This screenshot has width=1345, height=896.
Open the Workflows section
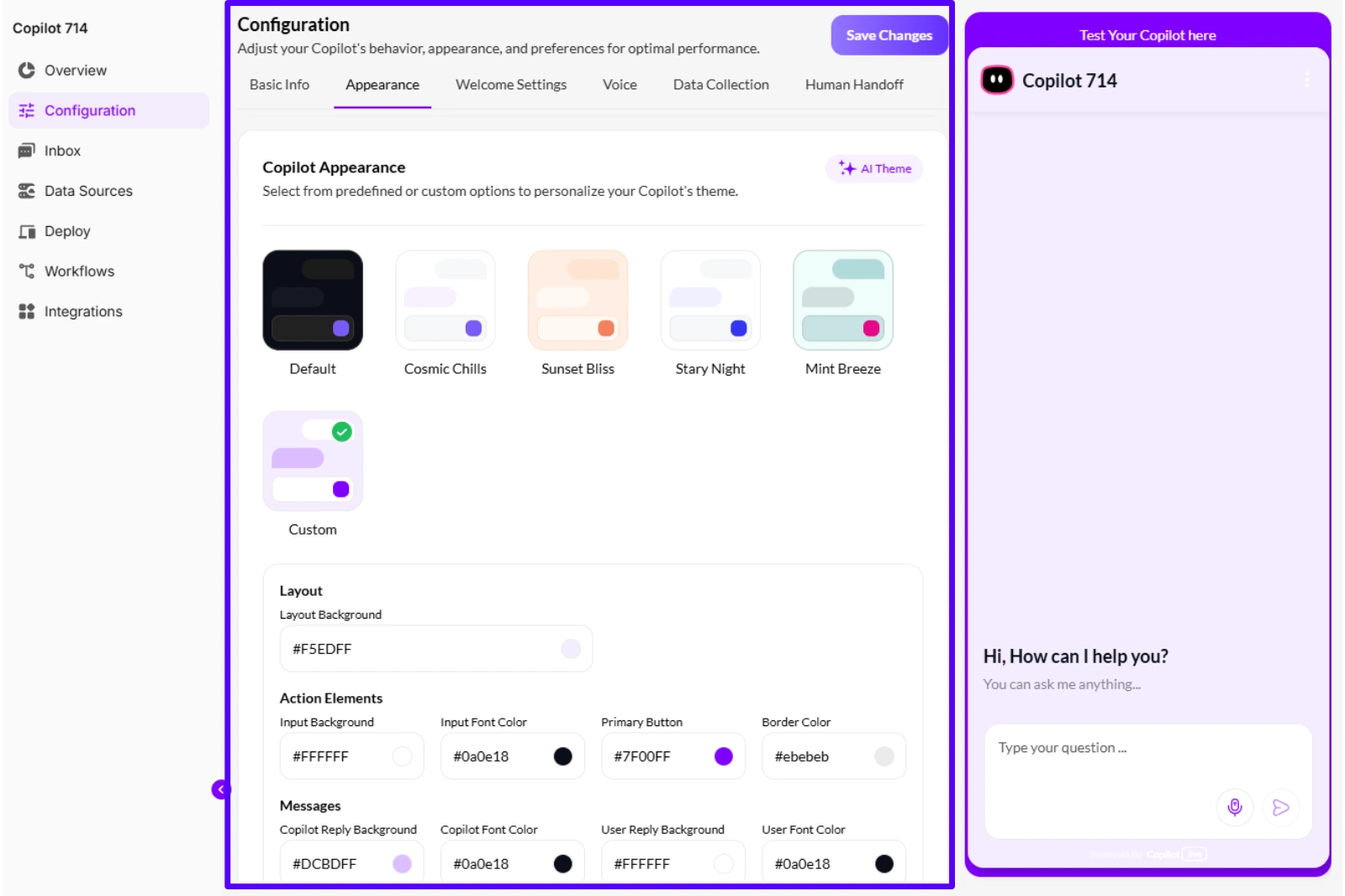[79, 271]
